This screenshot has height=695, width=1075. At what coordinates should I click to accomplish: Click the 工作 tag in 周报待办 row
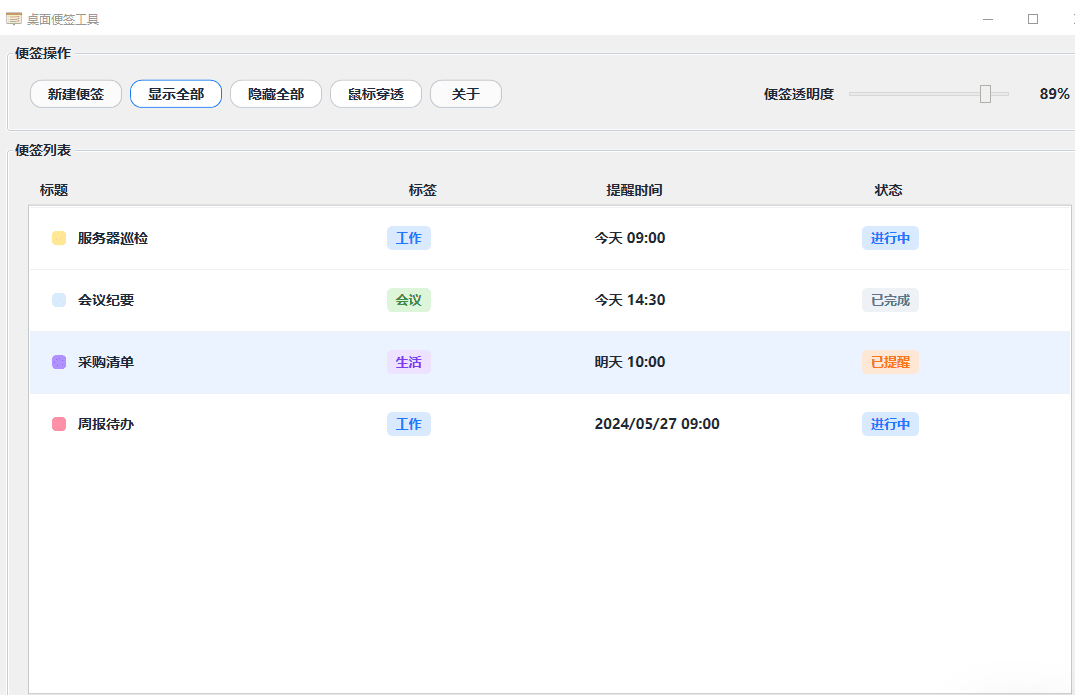tap(409, 424)
